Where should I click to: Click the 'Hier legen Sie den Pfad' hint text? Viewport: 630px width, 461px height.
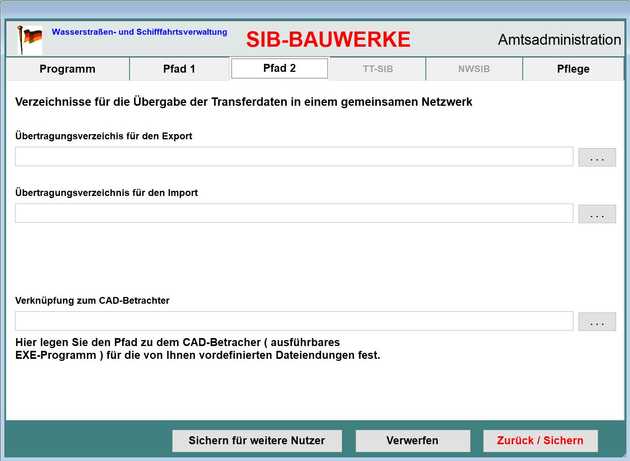(x=198, y=348)
